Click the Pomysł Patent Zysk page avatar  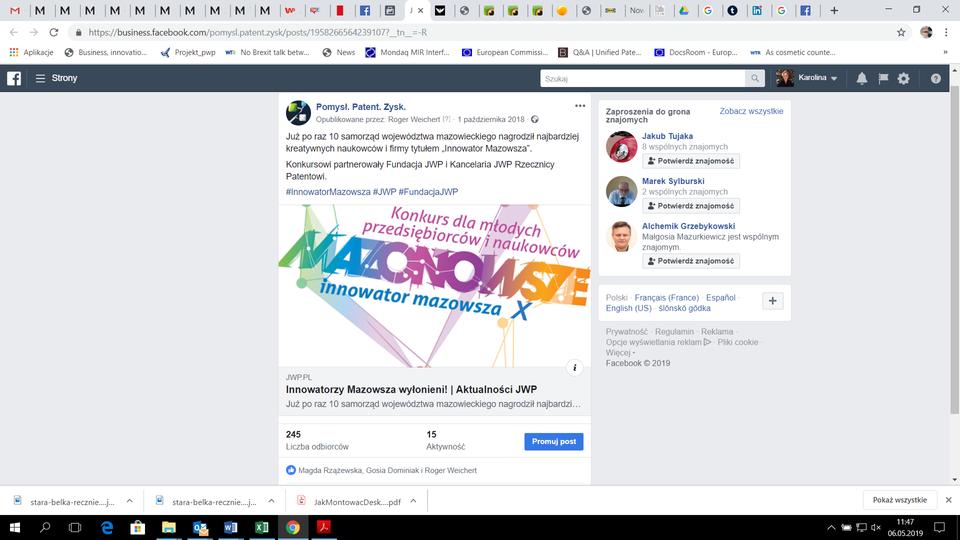point(298,113)
